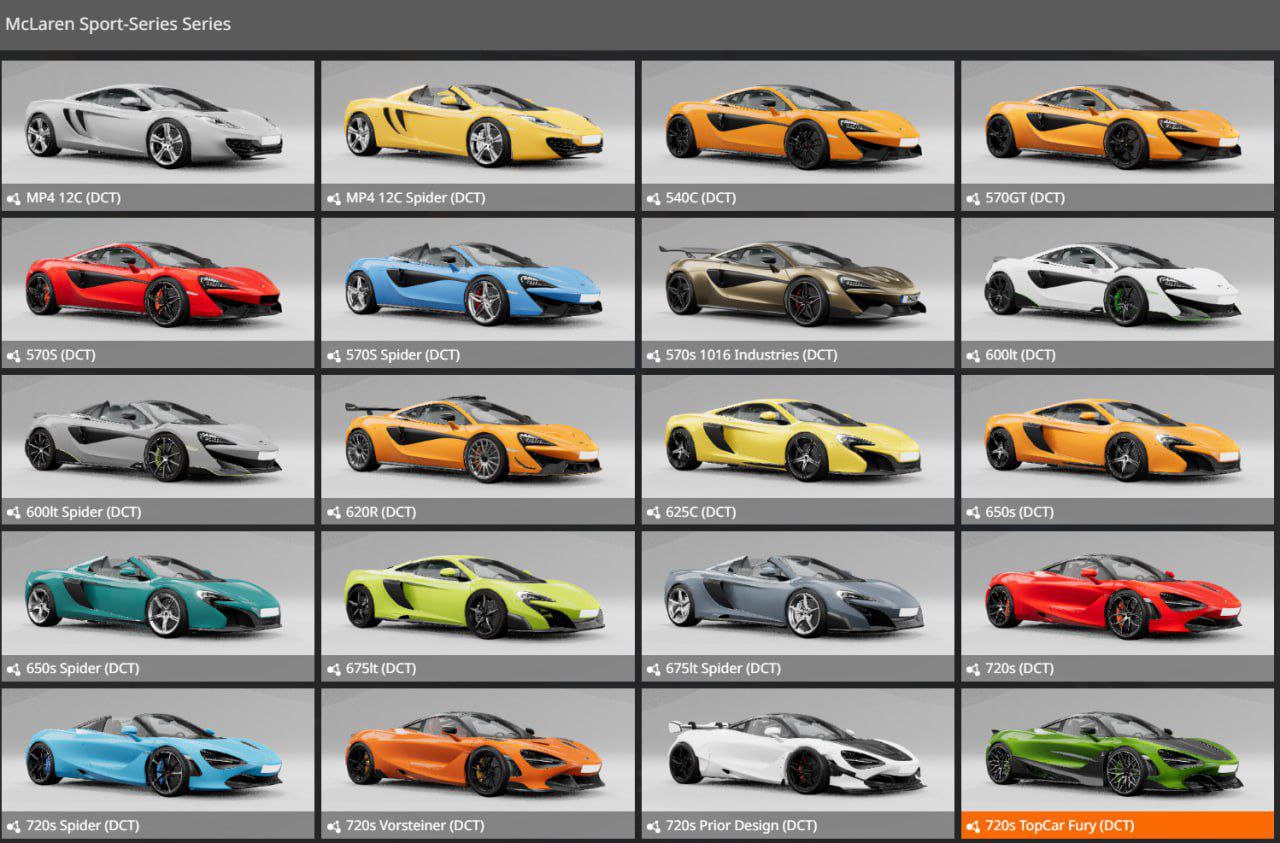
Task: Click the icon beside 620R (DCT) label
Action: click(333, 512)
